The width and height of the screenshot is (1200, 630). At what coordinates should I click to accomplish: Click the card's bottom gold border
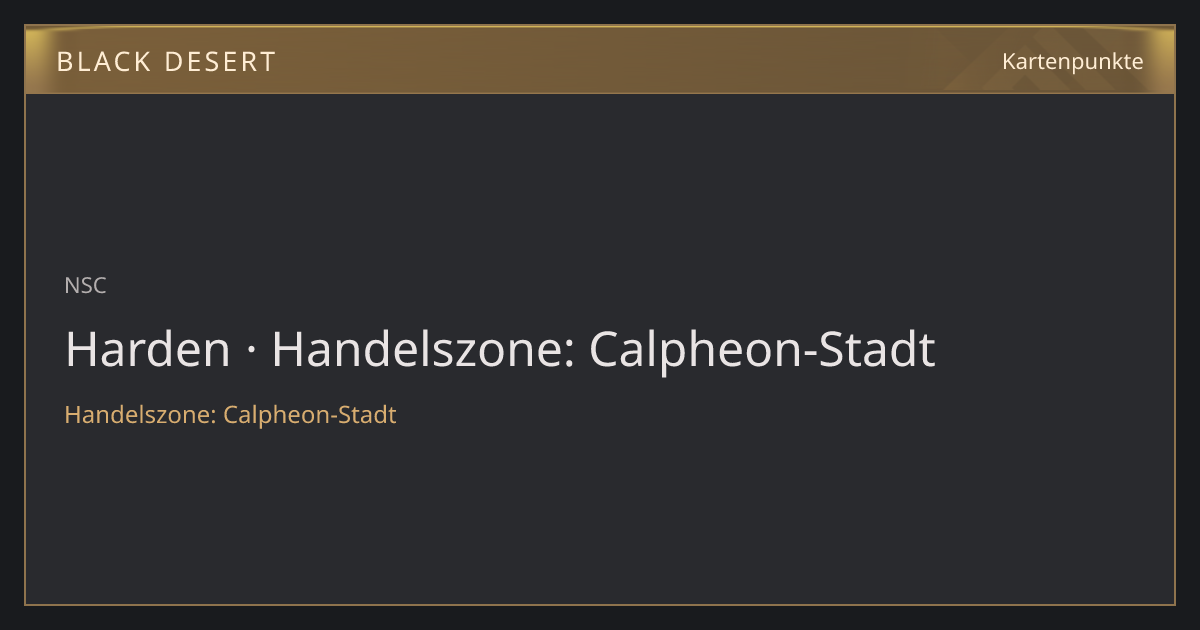pyautogui.click(x=600, y=604)
